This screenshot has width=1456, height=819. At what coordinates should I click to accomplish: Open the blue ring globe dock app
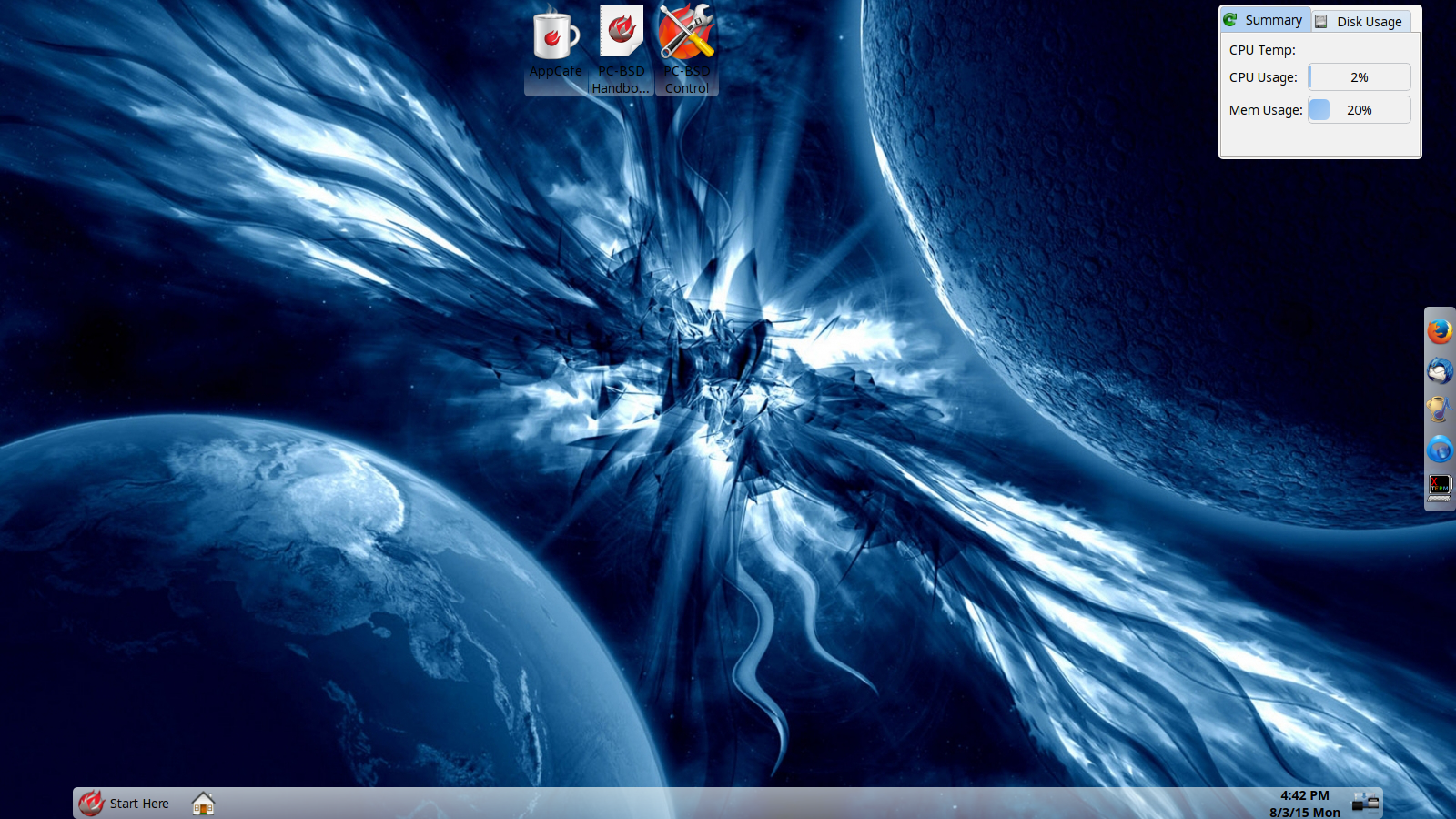pos(1440,449)
